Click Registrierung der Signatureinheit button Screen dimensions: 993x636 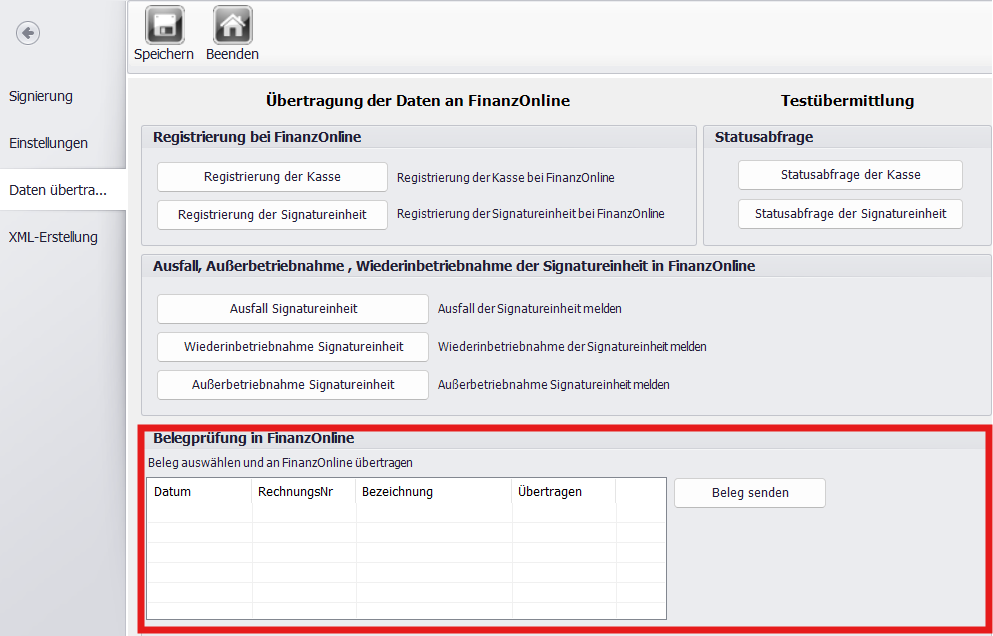pyautogui.click(x=272, y=214)
